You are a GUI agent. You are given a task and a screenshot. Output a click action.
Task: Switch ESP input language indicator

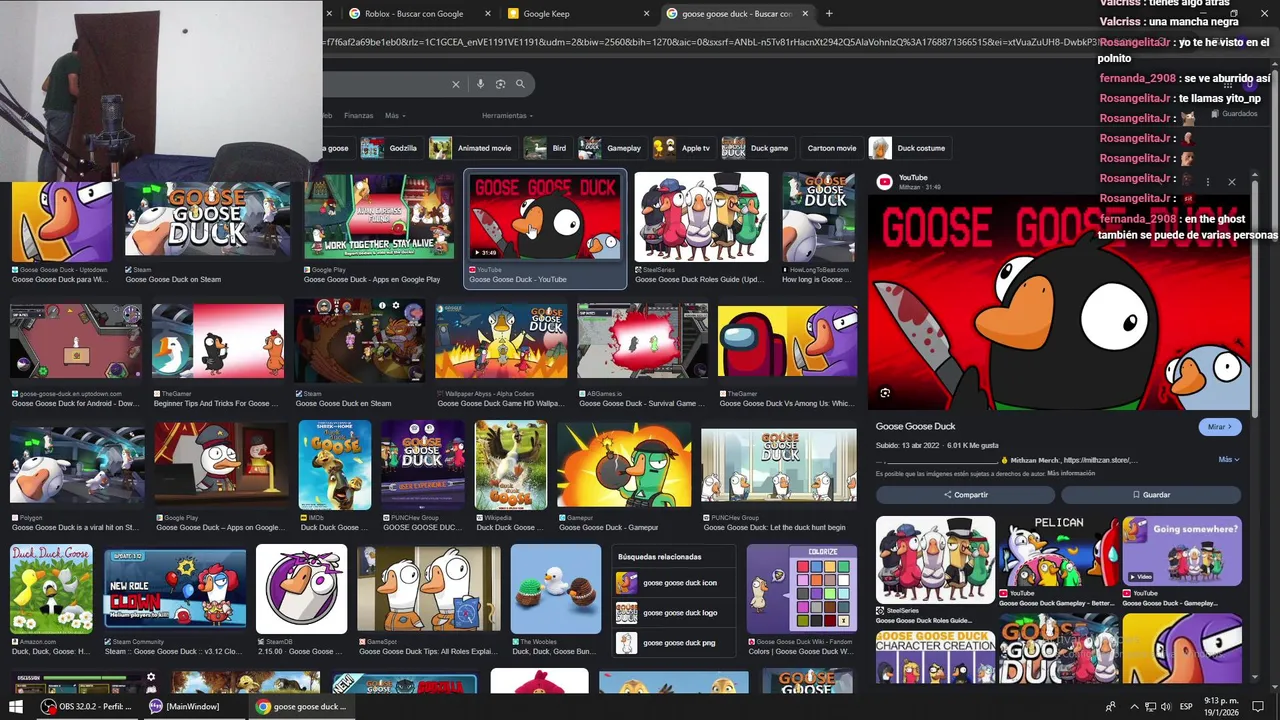[1188, 707]
